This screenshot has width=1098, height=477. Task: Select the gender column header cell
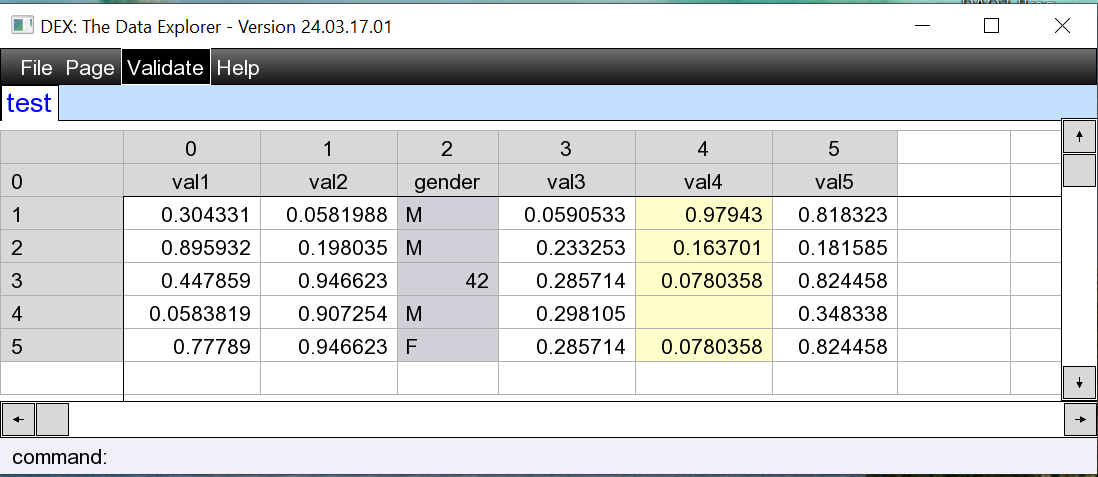pyautogui.click(x=447, y=181)
